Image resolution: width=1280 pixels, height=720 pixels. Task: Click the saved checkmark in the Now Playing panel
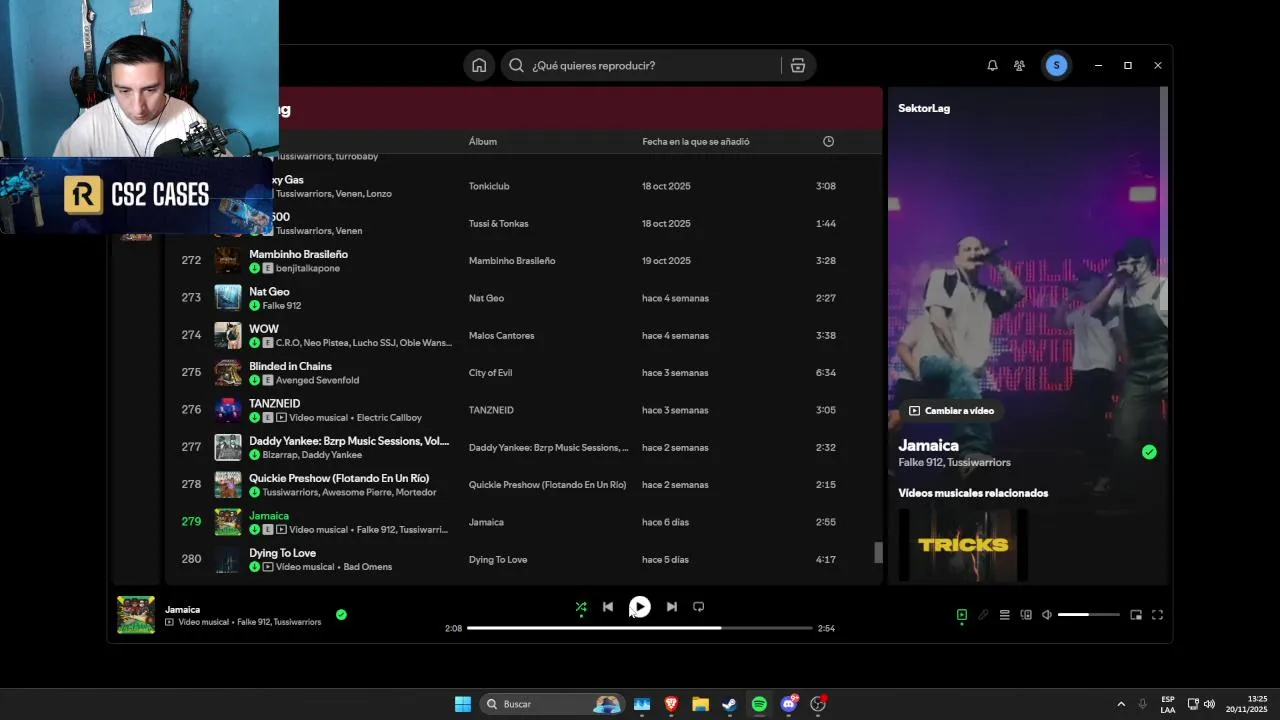tap(1149, 452)
